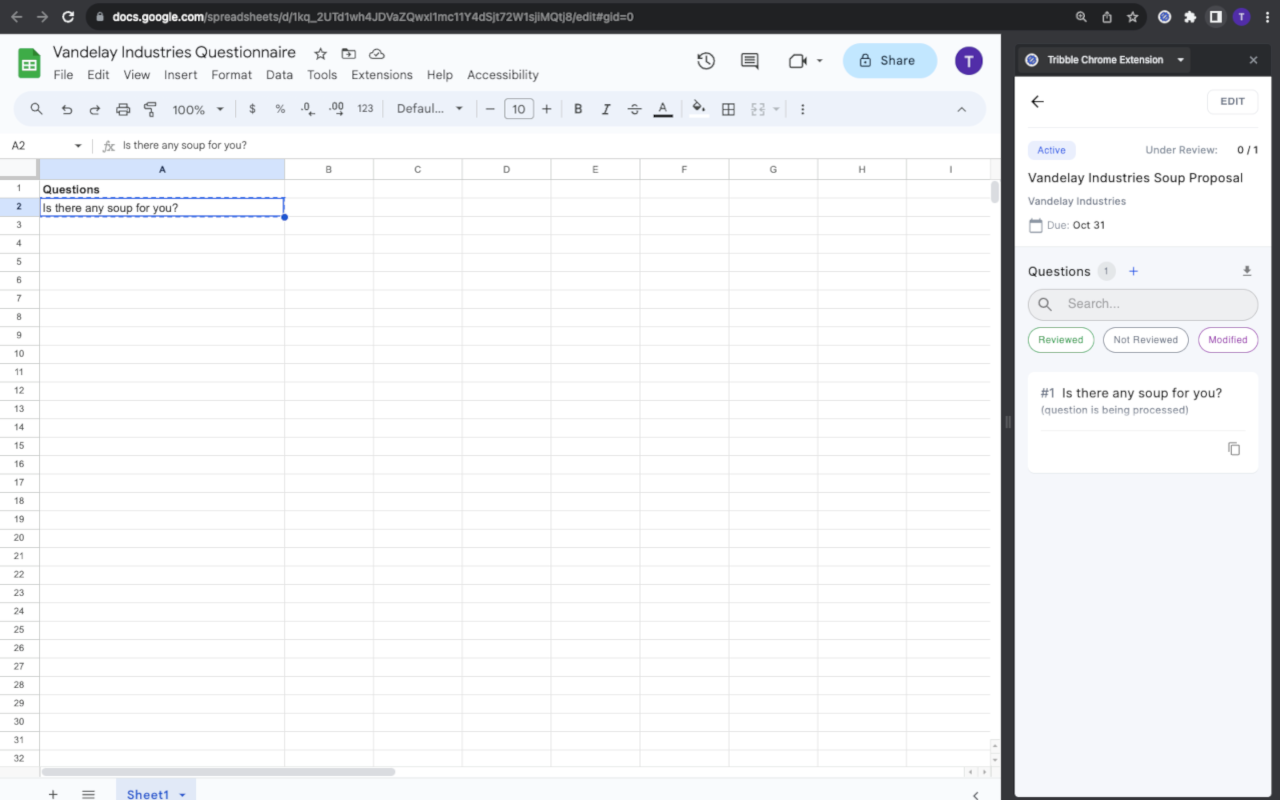
Task: Open the font family dropdown
Action: click(430, 109)
